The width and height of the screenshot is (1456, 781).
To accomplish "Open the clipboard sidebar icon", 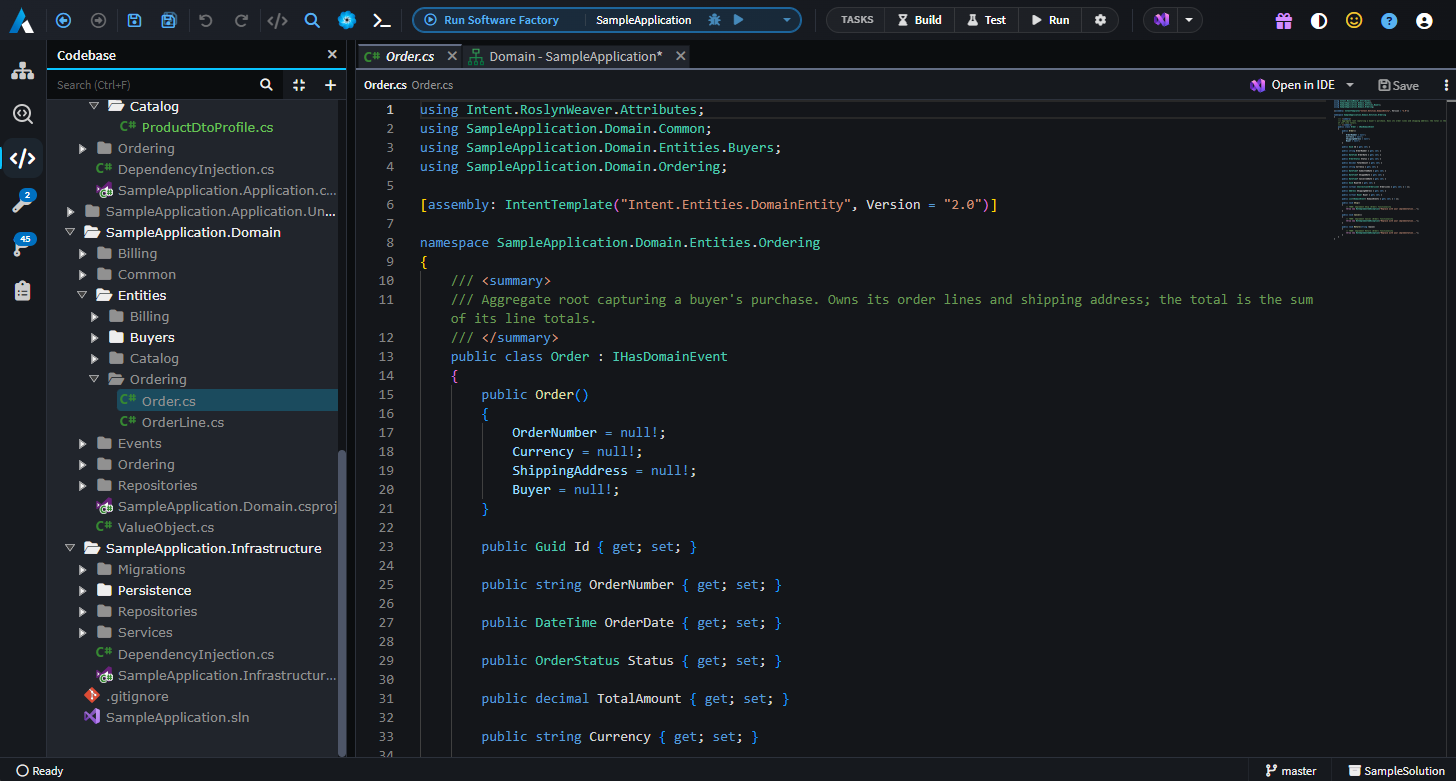I will pos(22,291).
